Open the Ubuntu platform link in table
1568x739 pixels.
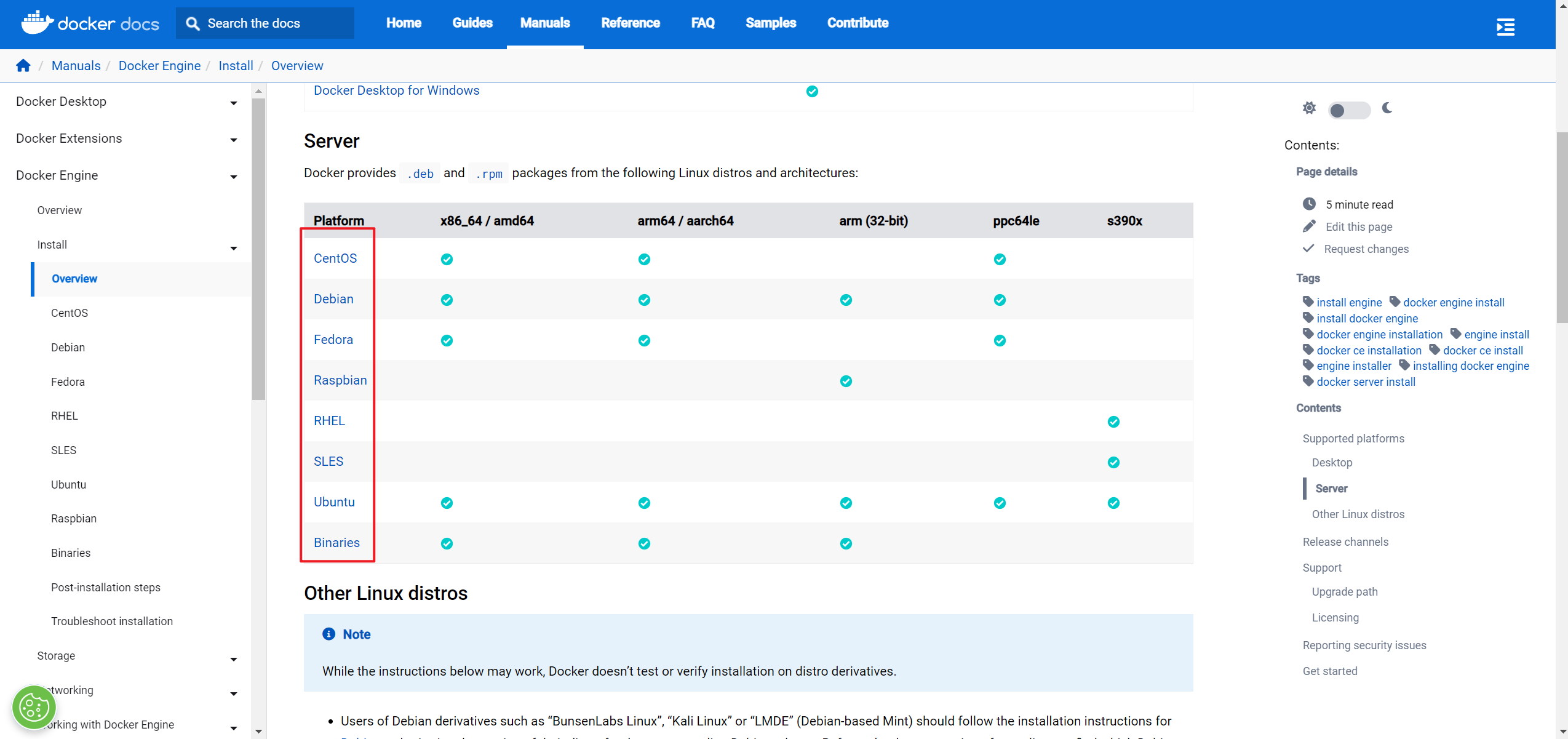pos(334,502)
